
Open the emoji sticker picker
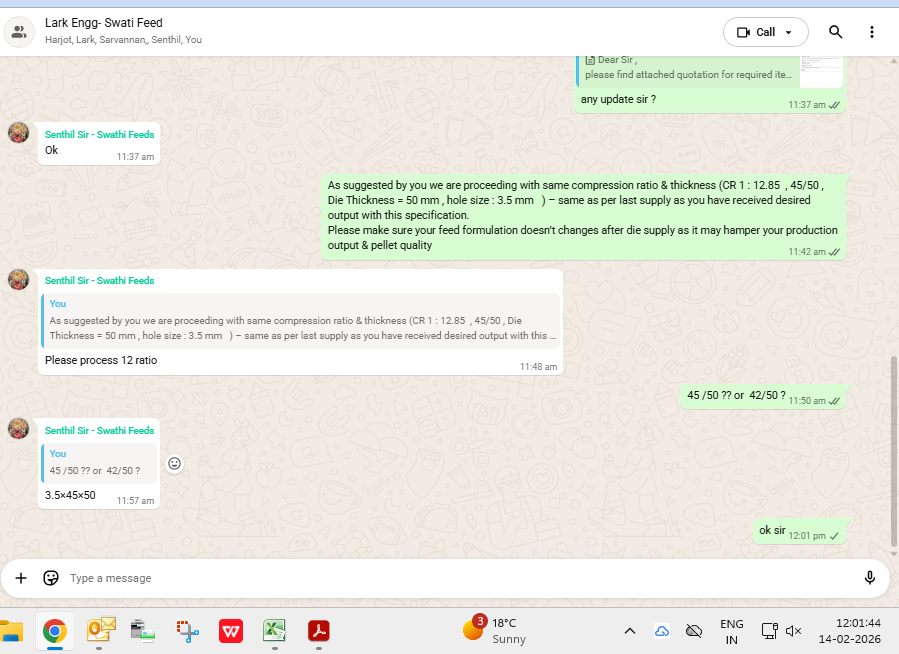pos(51,578)
